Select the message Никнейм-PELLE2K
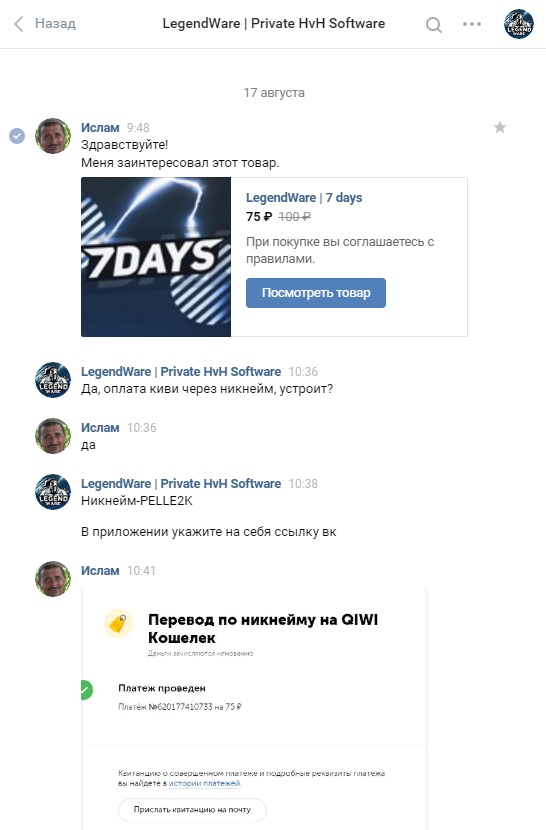 pos(137,501)
